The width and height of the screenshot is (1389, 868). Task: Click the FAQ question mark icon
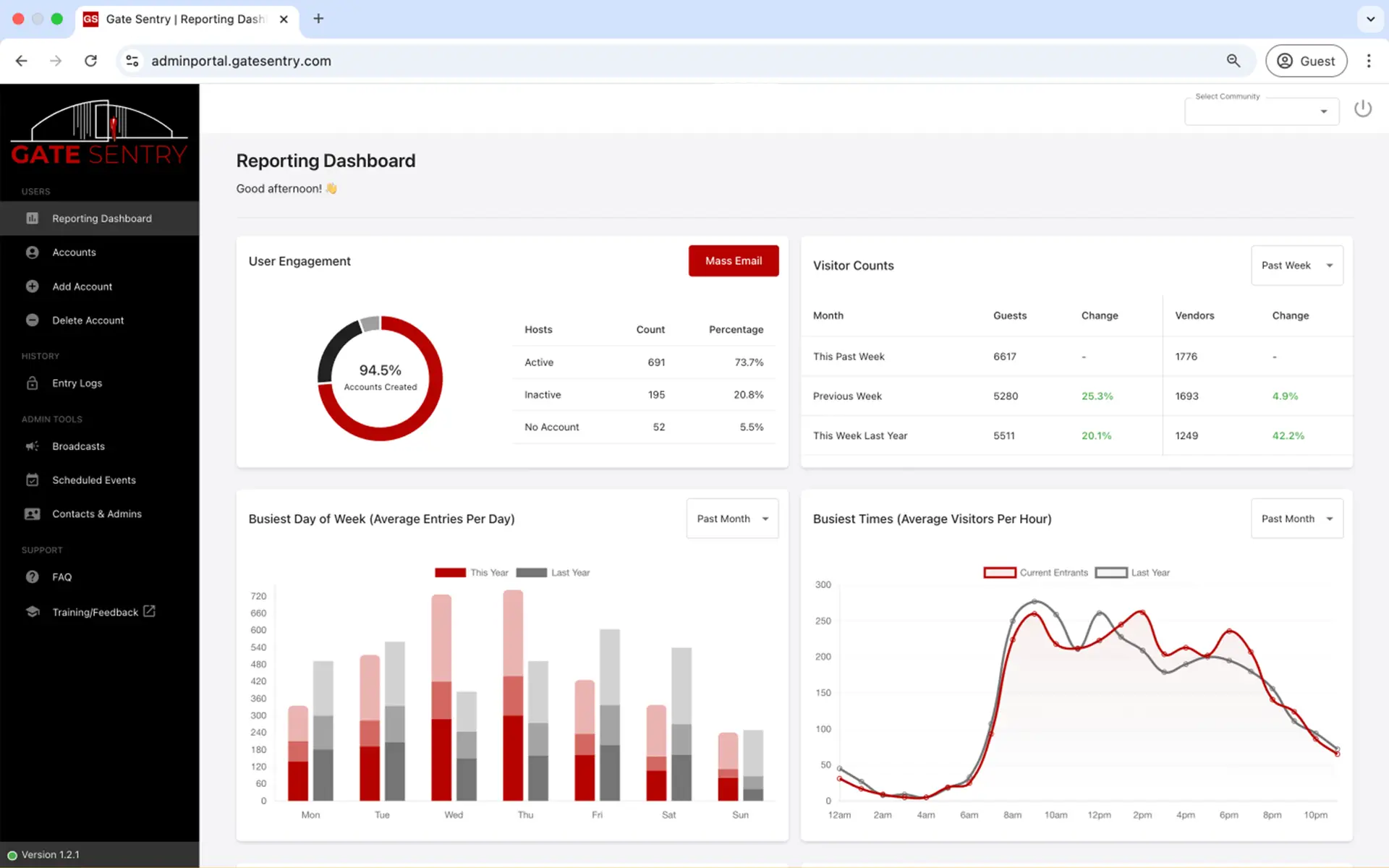pyautogui.click(x=33, y=577)
